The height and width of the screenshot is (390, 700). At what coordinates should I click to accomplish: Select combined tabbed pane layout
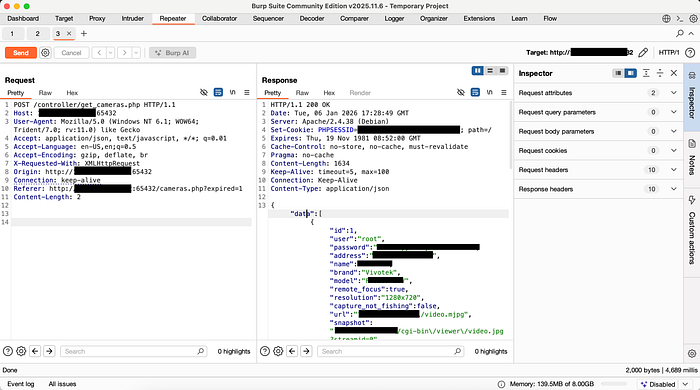point(502,71)
